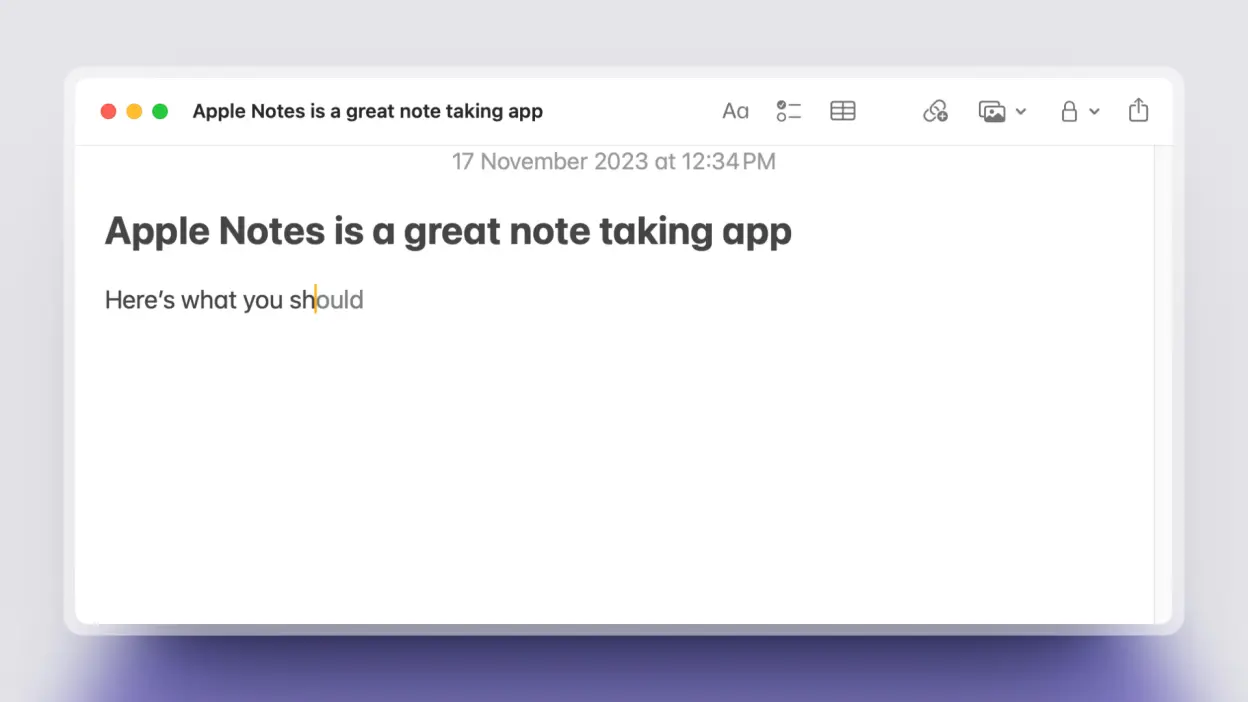Insert a checklist using the checklist icon
The height and width of the screenshot is (702, 1248).
point(788,111)
